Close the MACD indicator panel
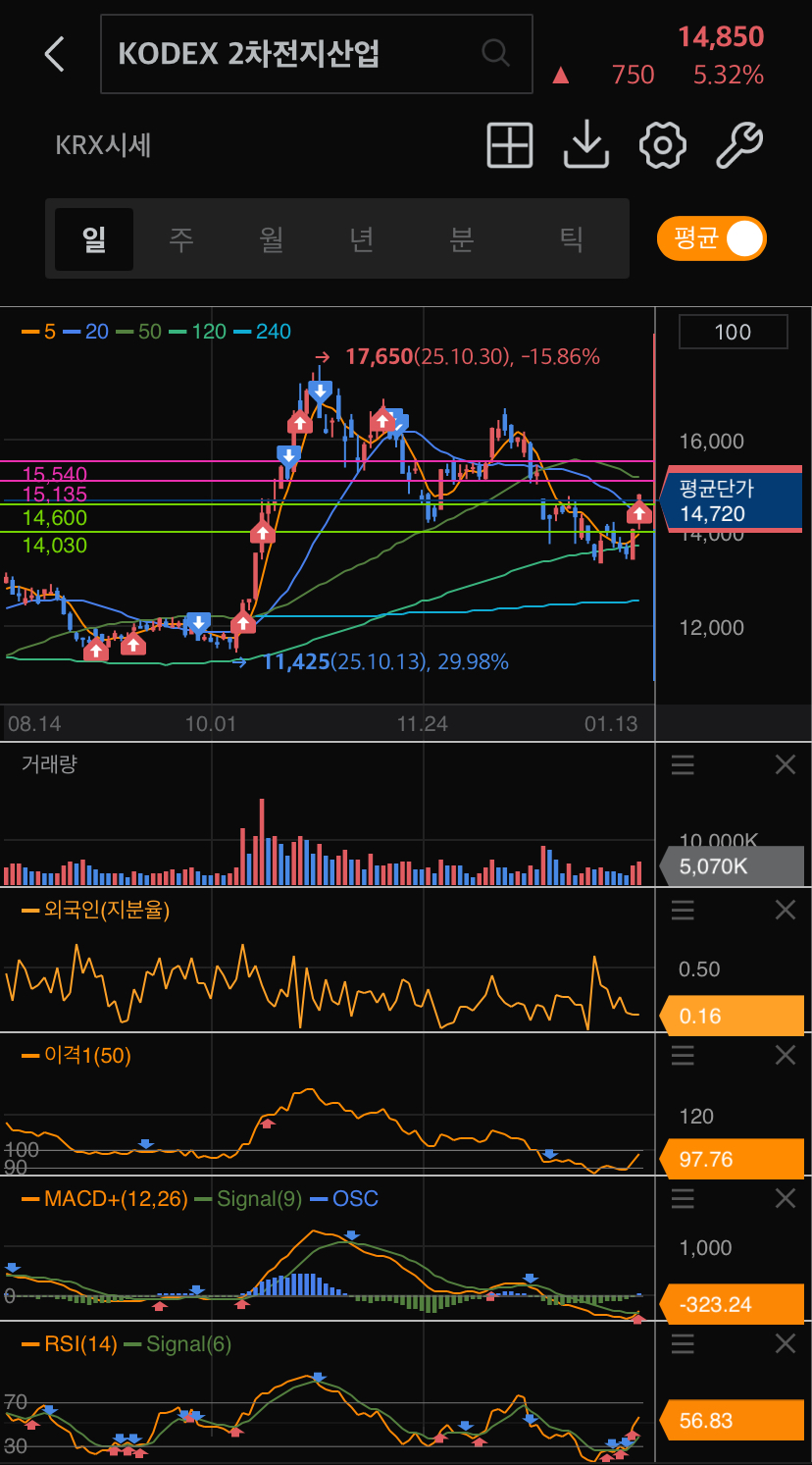This screenshot has width=812, height=1465. [x=786, y=1199]
